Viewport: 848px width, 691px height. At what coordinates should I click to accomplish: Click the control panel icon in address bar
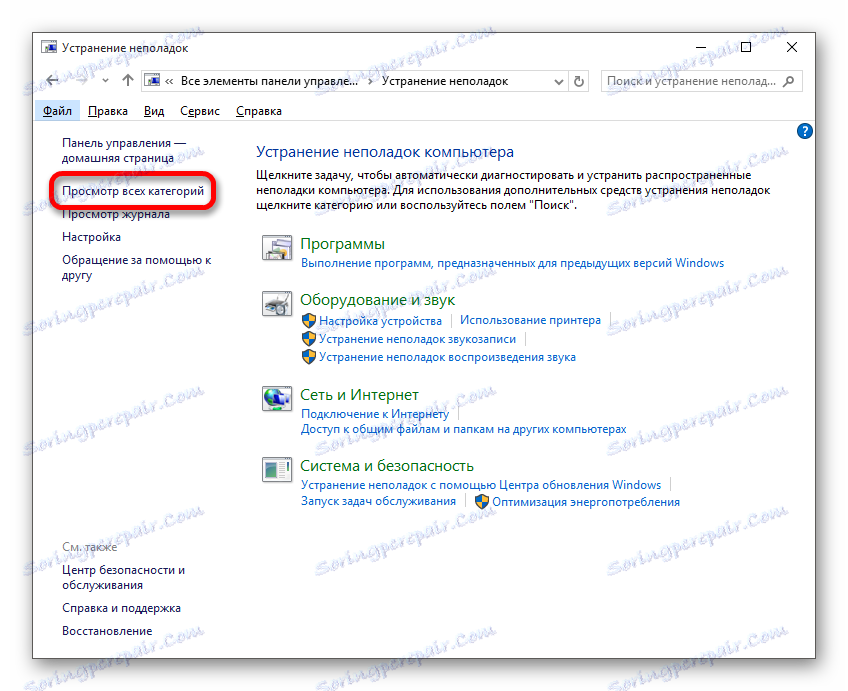(153, 81)
